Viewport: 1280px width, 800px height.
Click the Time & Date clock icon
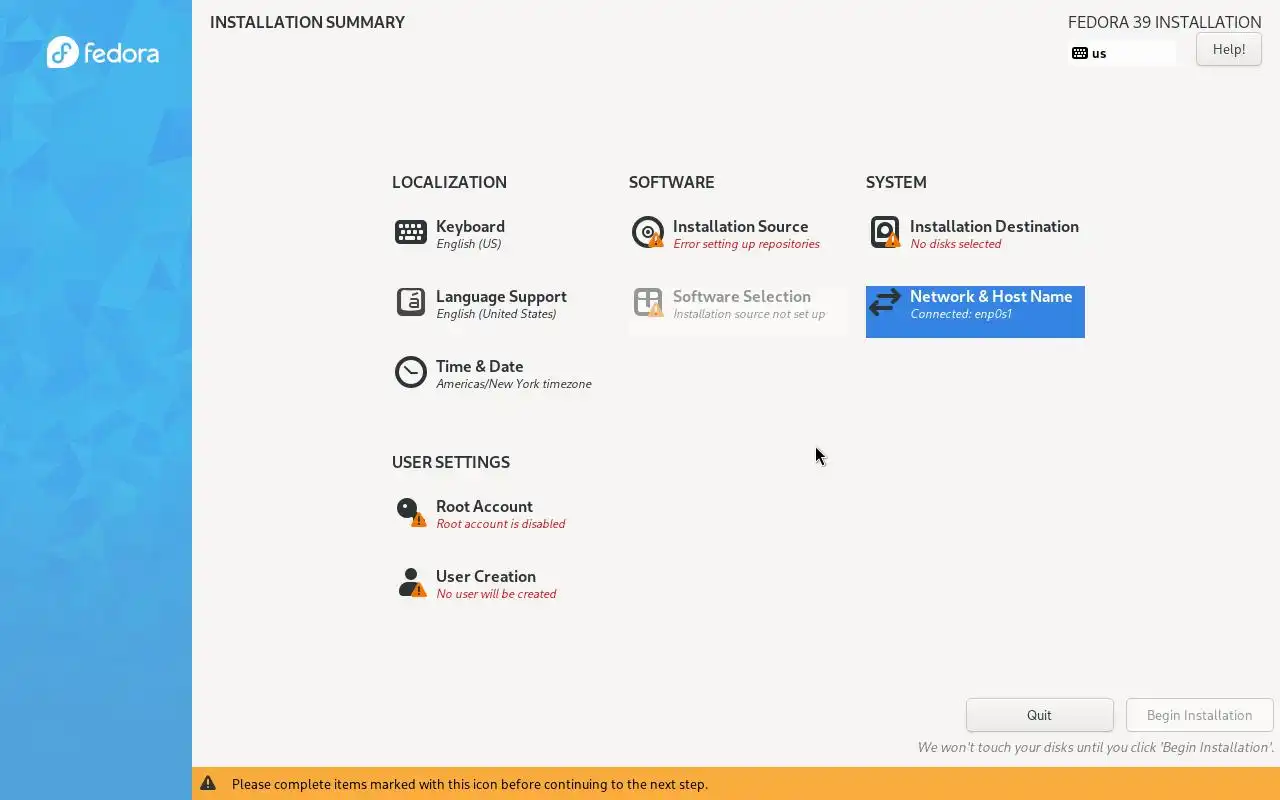(411, 372)
